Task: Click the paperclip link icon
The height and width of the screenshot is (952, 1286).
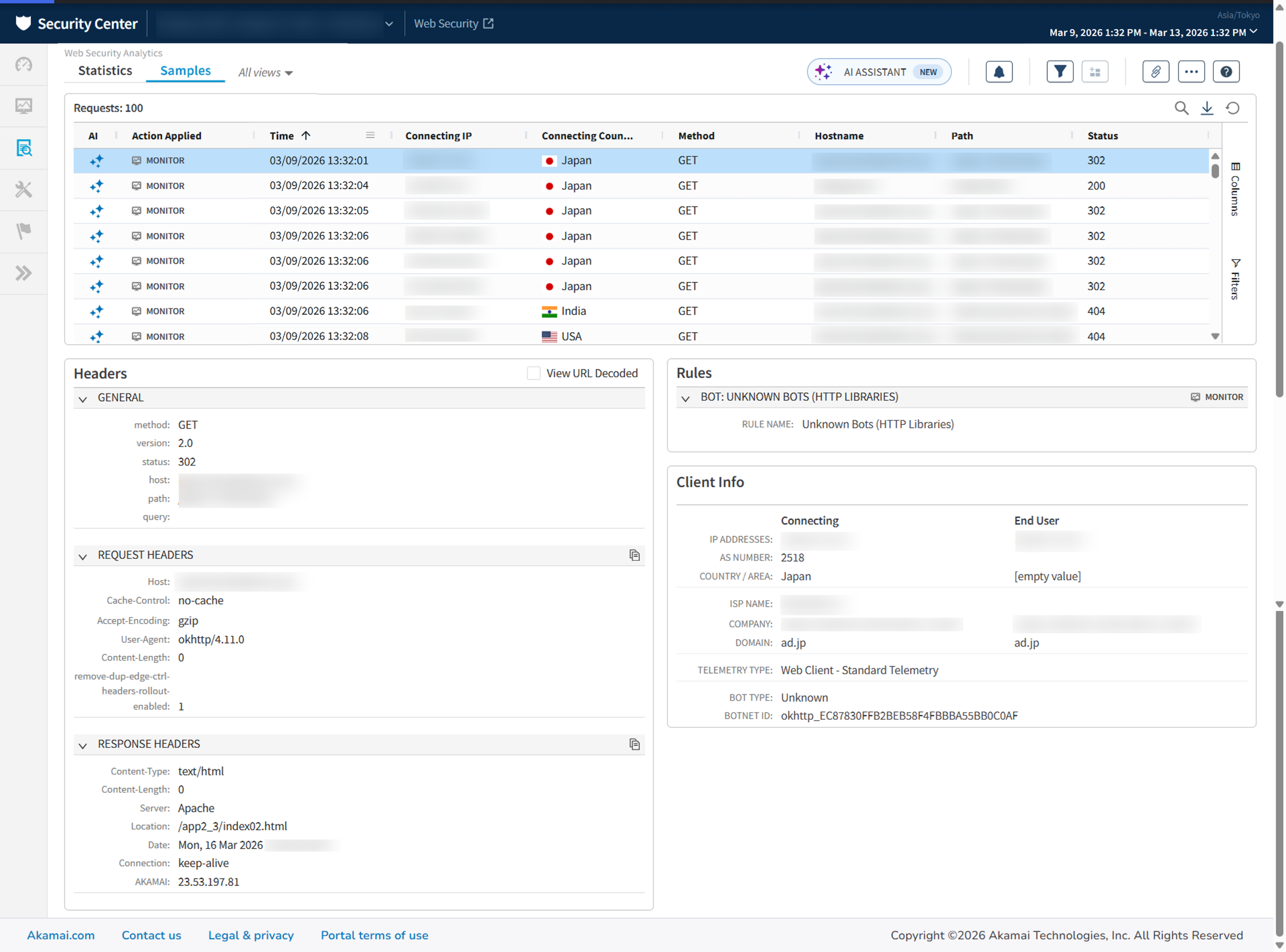Action: pos(1155,72)
